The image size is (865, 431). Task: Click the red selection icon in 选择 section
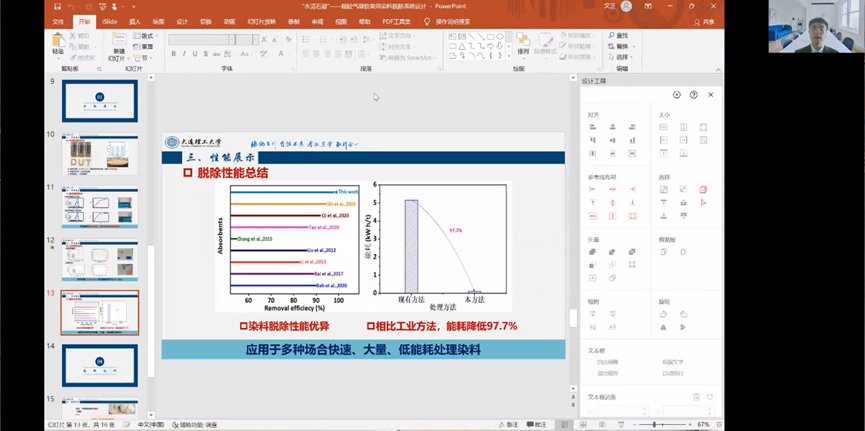pos(703,189)
